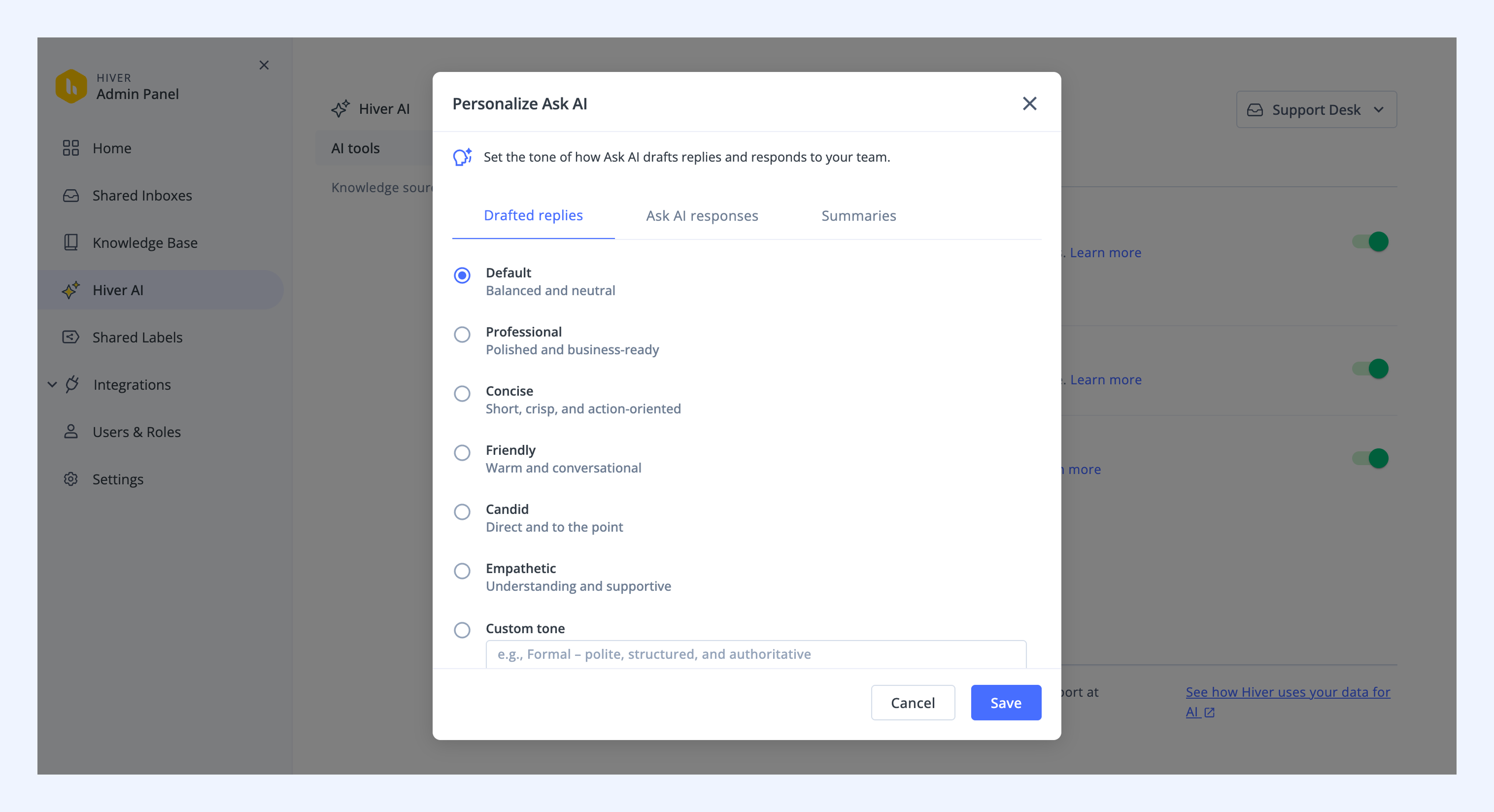Click the Knowledge Base book icon
Image resolution: width=1494 pixels, height=812 pixels.
[x=71, y=242]
